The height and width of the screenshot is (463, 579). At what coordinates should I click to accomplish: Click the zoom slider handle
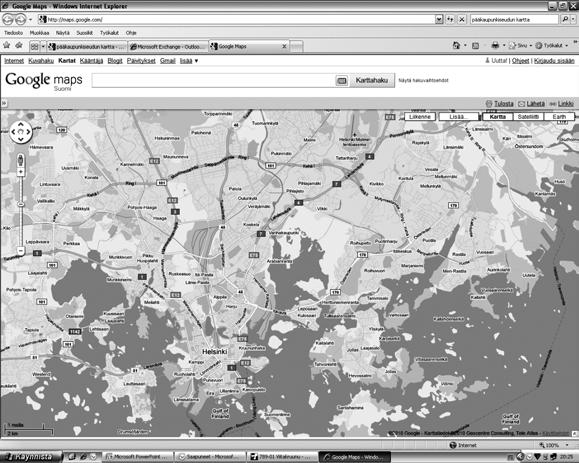tap(21, 204)
